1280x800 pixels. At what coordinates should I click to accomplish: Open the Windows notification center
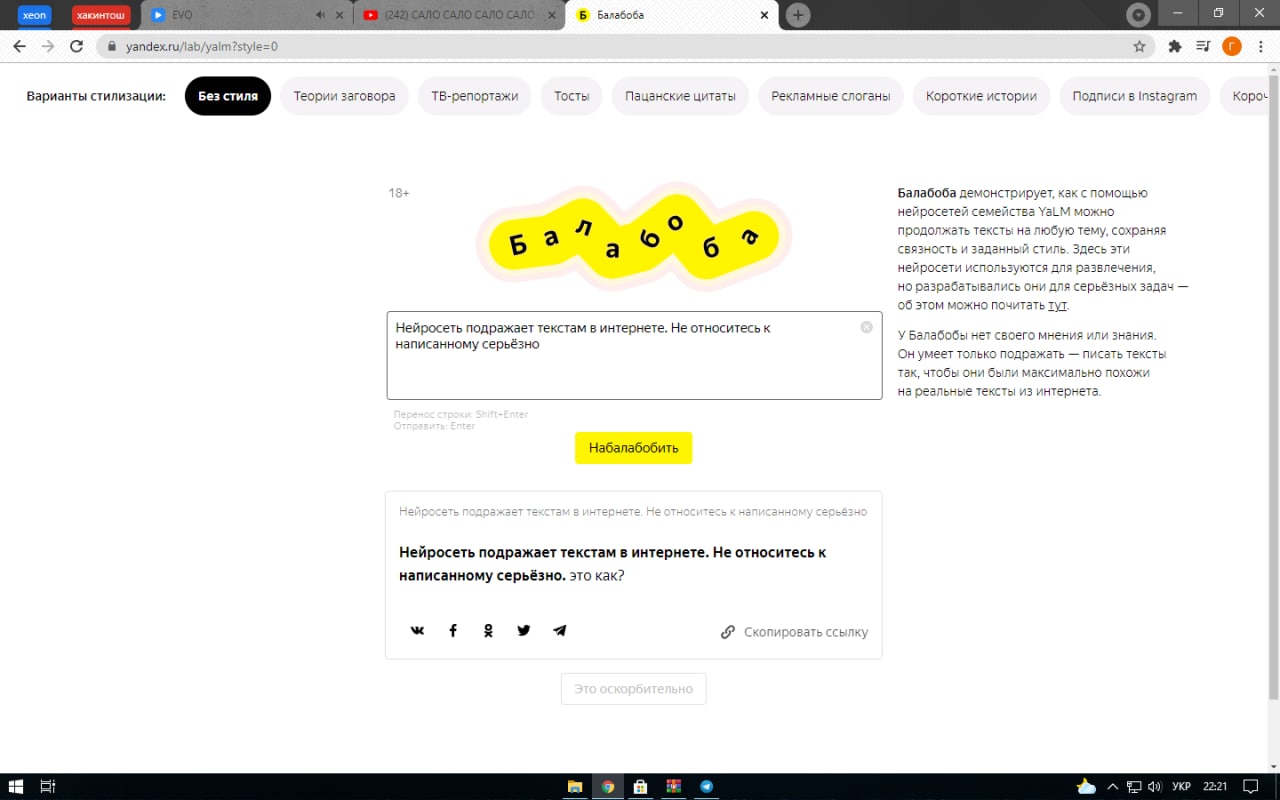pos(1250,786)
